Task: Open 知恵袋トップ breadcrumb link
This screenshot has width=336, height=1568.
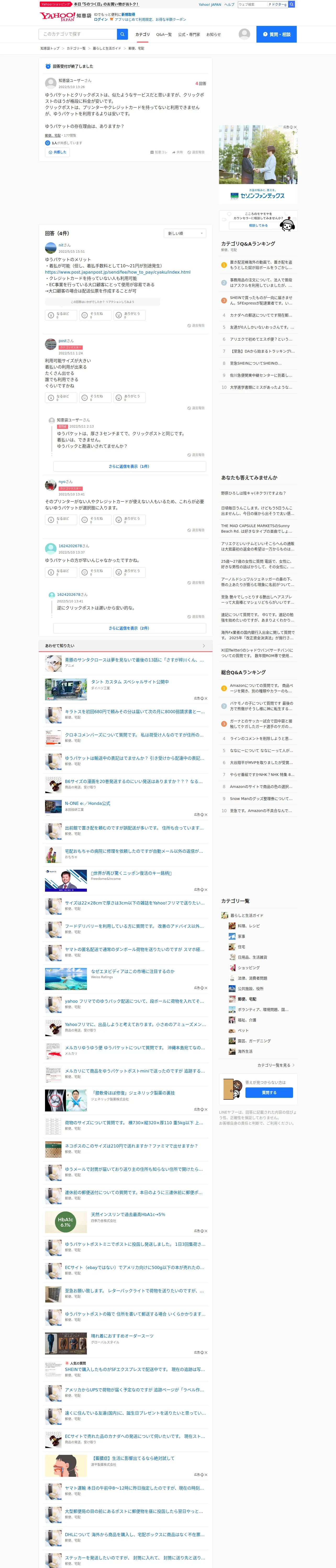Action: pyautogui.click(x=50, y=48)
